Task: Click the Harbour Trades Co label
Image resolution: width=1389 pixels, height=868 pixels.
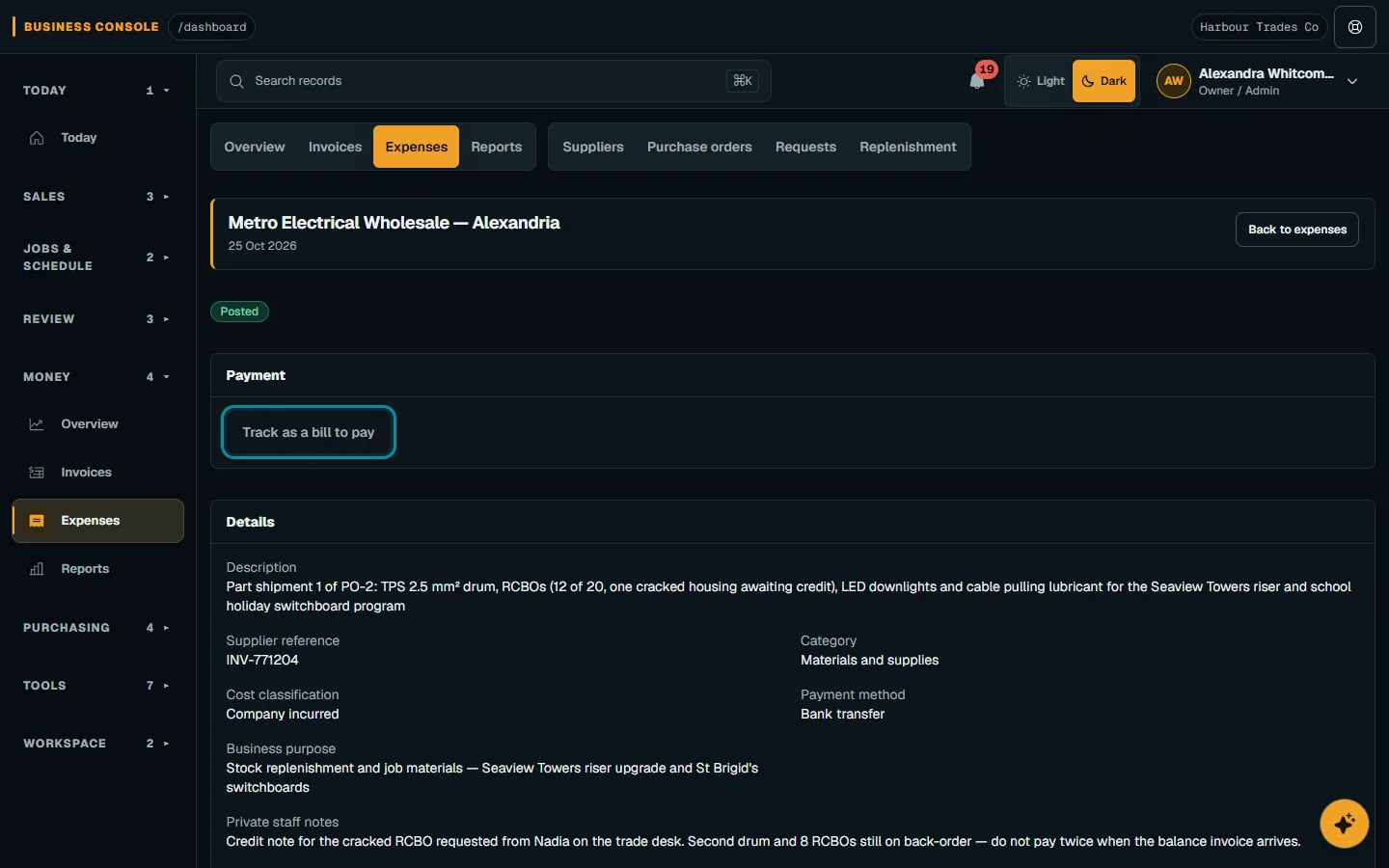Action: [1259, 27]
